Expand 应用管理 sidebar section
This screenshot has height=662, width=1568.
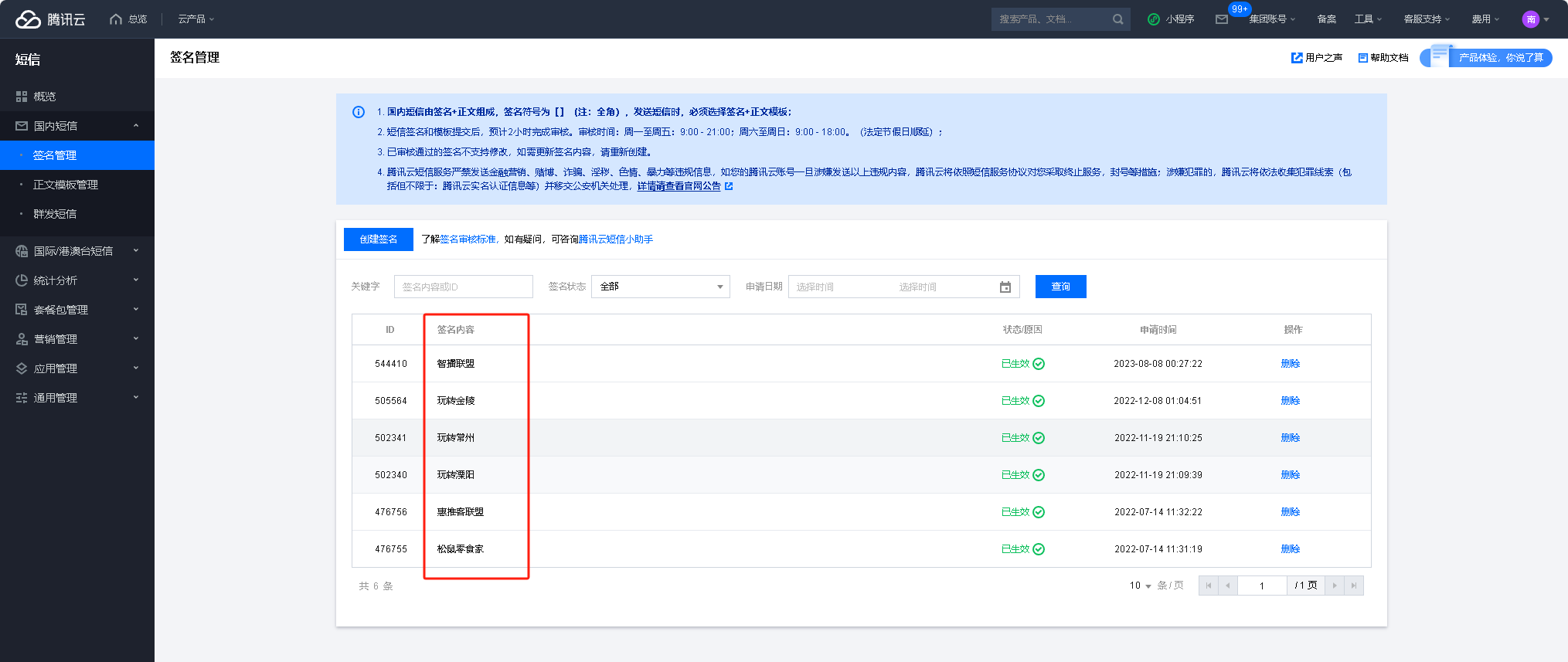77,368
